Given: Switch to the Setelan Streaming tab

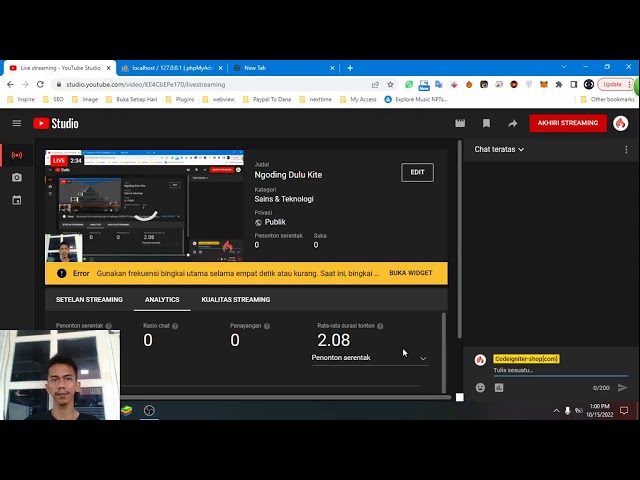Looking at the screenshot, I should [89, 300].
